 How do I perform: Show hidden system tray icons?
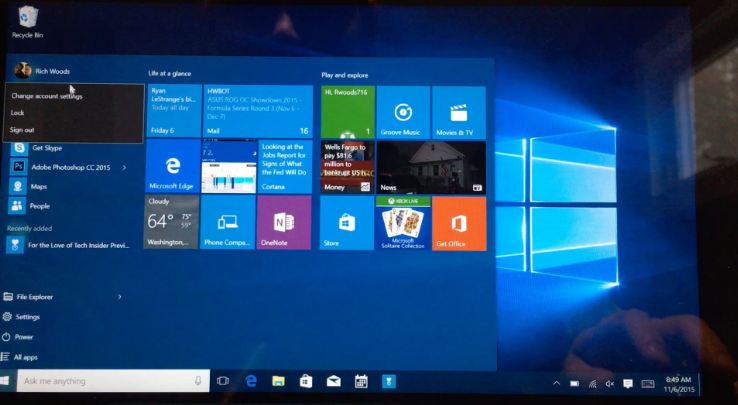[556, 383]
